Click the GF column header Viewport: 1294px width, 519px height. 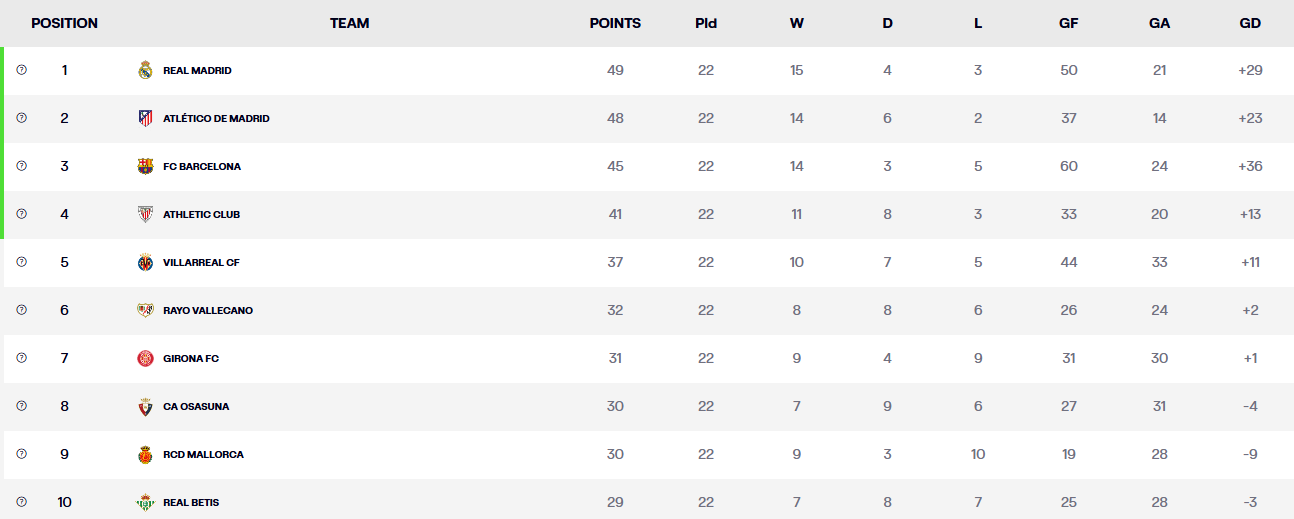1068,23
